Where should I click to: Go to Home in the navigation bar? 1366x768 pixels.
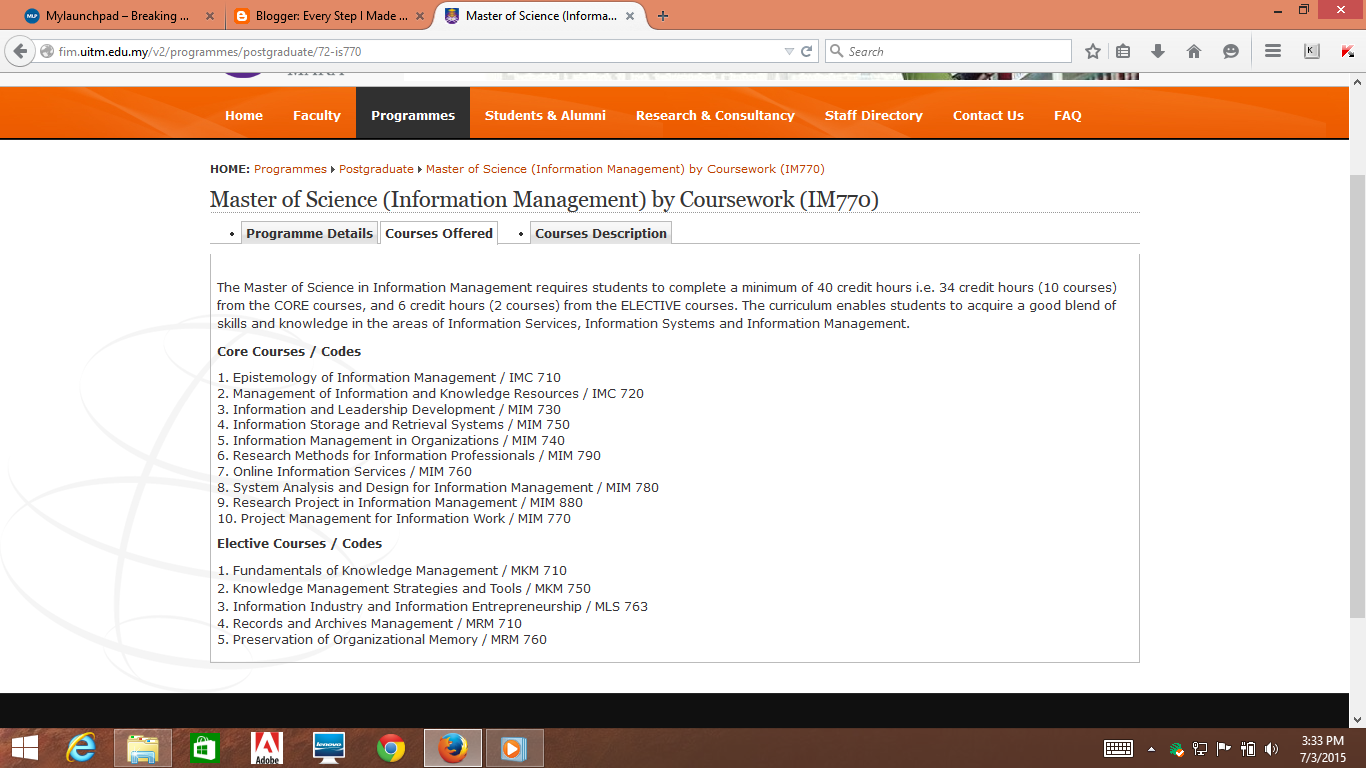click(244, 115)
